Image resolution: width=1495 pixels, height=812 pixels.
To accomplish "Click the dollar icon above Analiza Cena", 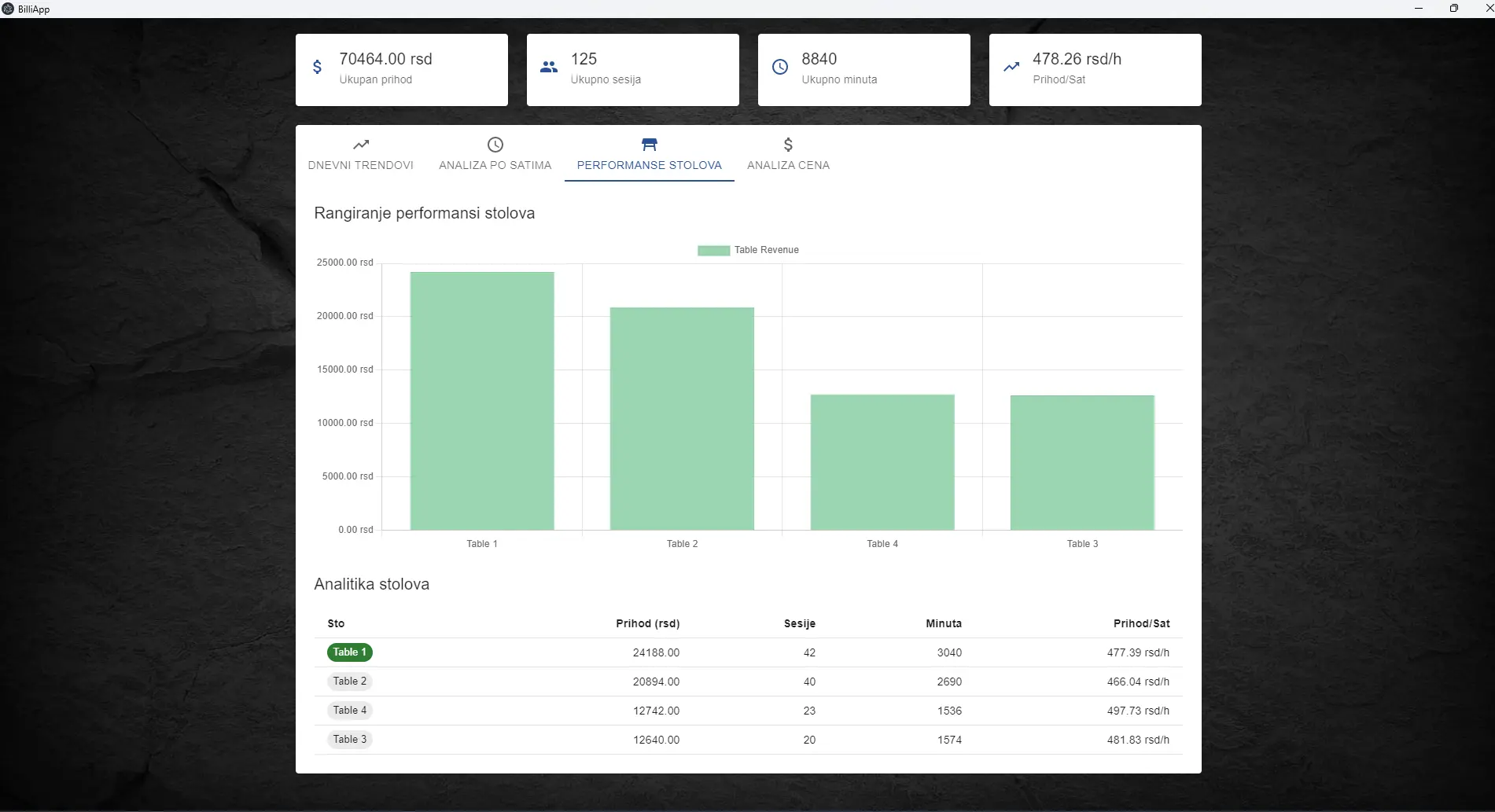I will point(788,145).
